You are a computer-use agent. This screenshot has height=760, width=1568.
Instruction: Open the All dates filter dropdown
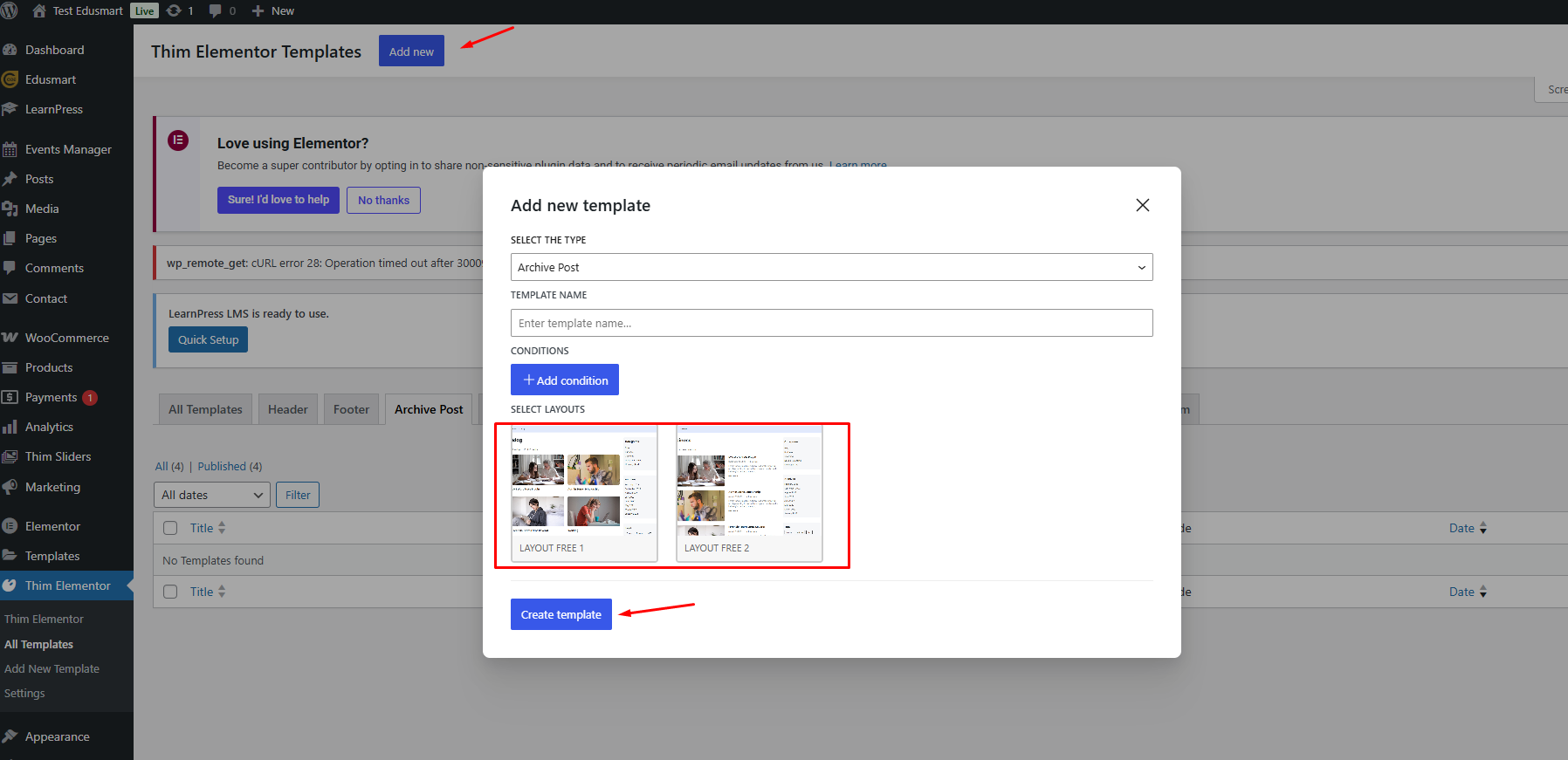[212, 495]
